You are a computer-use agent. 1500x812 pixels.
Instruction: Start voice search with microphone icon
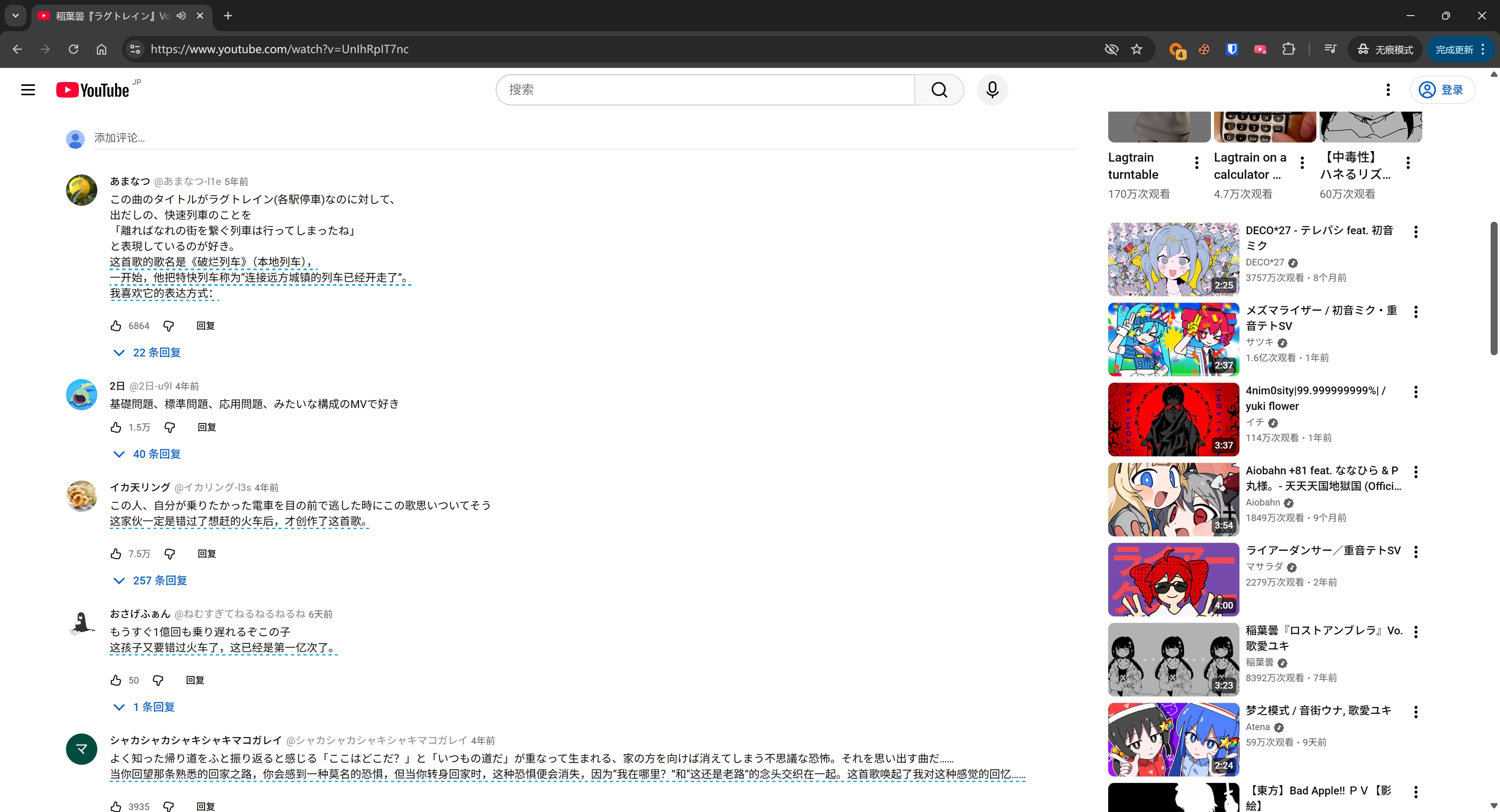[x=992, y=90]
